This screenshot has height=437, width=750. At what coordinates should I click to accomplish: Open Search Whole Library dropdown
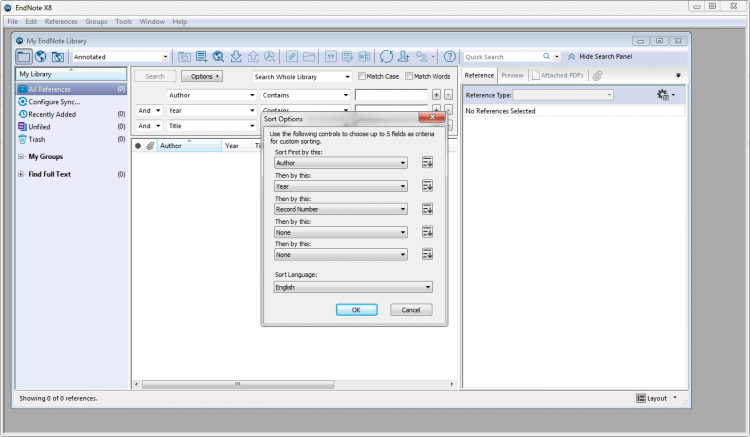click(302, 76)
